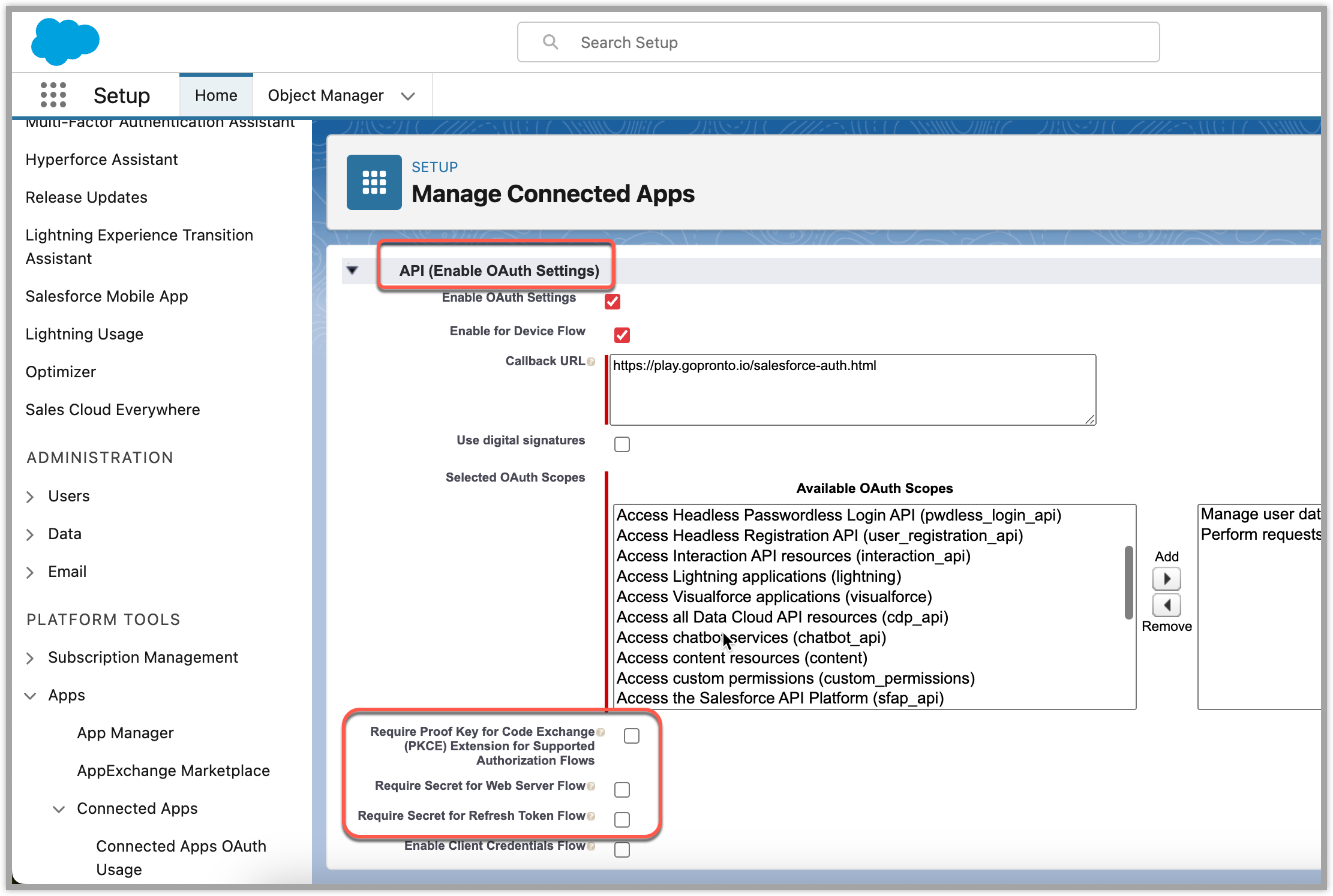Open App Manager in sidebar
The image size is (1333, 896).
[x=125, y=733]
